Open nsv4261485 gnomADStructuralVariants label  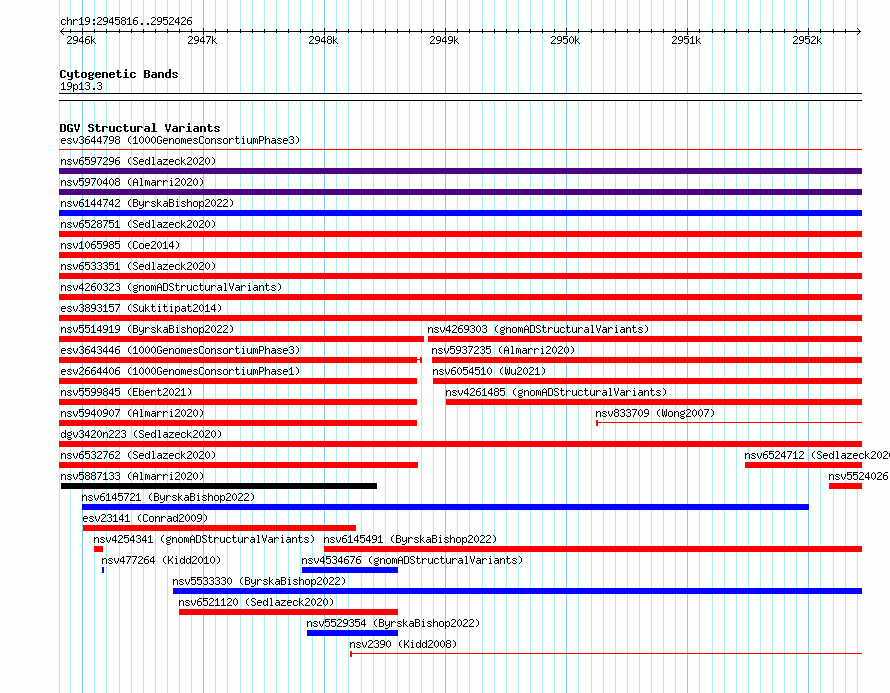tap(556, 392)
